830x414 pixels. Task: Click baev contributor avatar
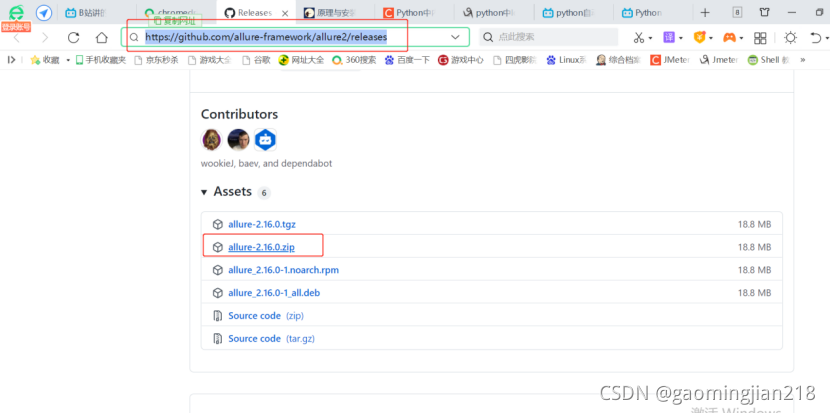tap(238, 140)
